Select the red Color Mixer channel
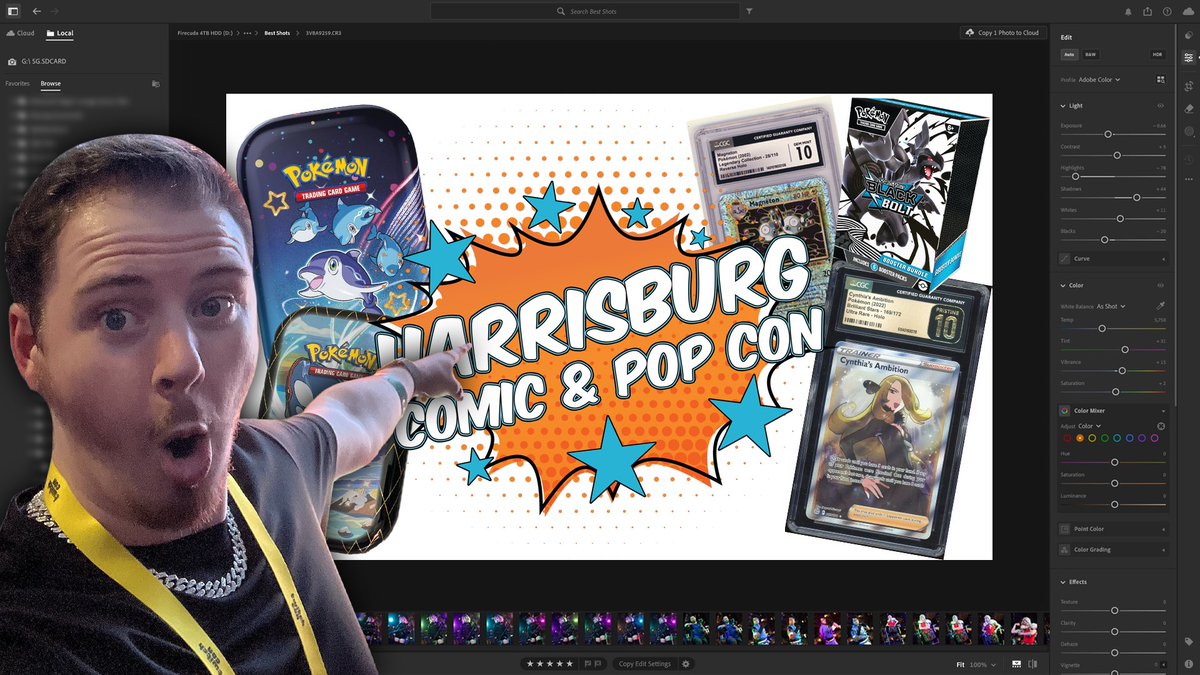The width and height of the screenshot is (1200, 675). click(1067, 438)
